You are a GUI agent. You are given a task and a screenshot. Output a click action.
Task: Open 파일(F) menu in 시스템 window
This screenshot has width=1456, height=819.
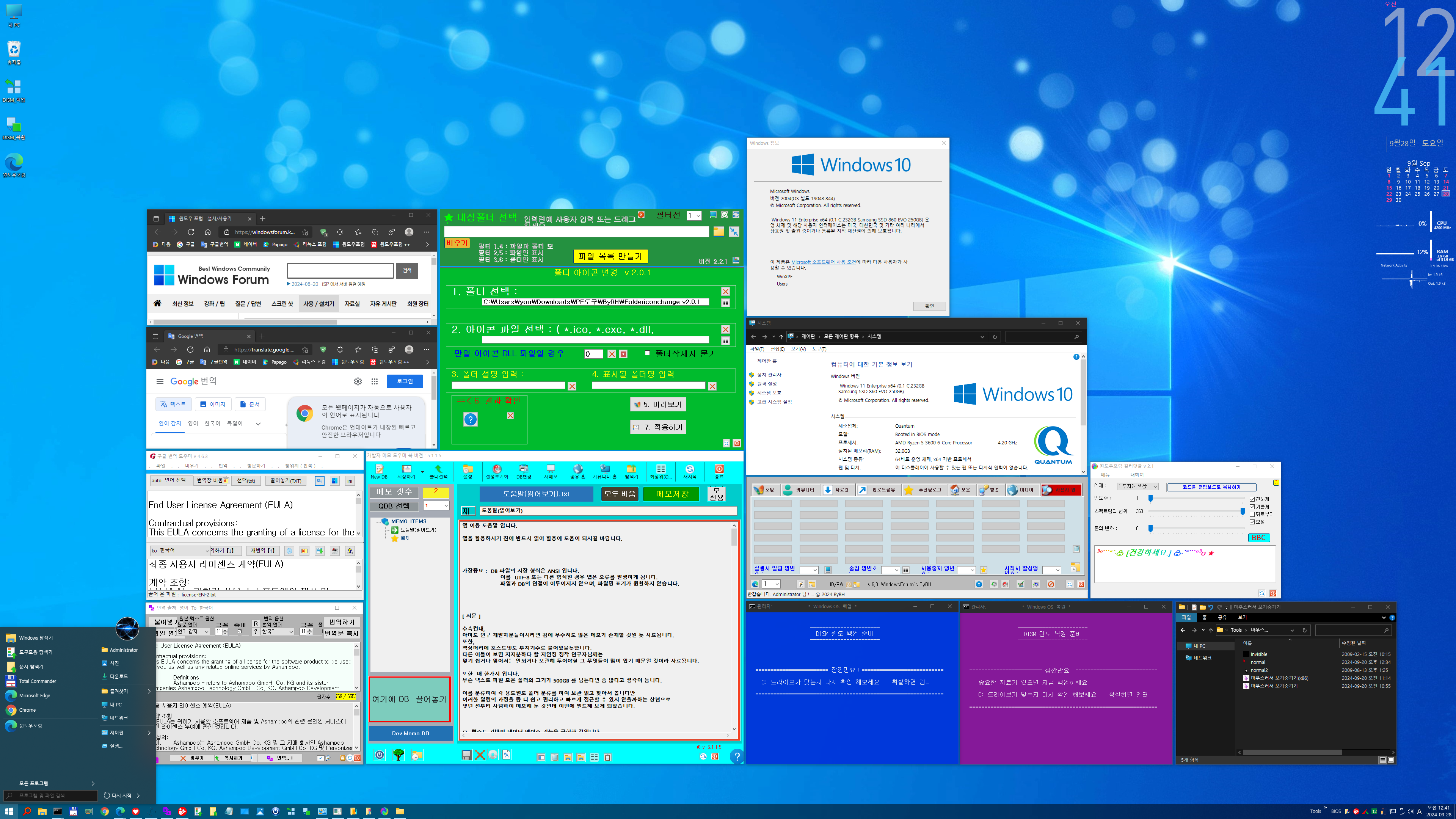pos(756,349)
